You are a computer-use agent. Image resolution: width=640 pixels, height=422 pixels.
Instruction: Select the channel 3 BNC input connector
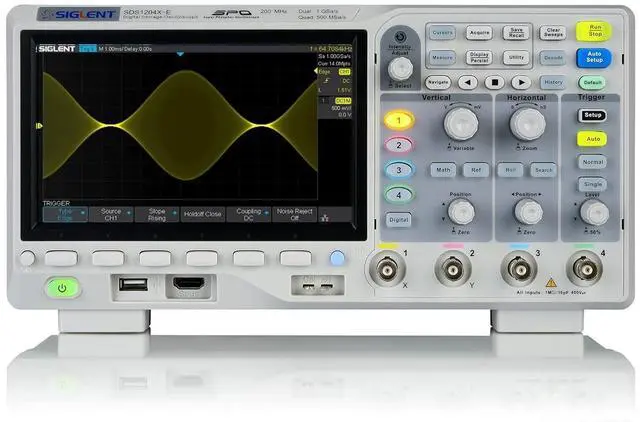pos(519,269)
